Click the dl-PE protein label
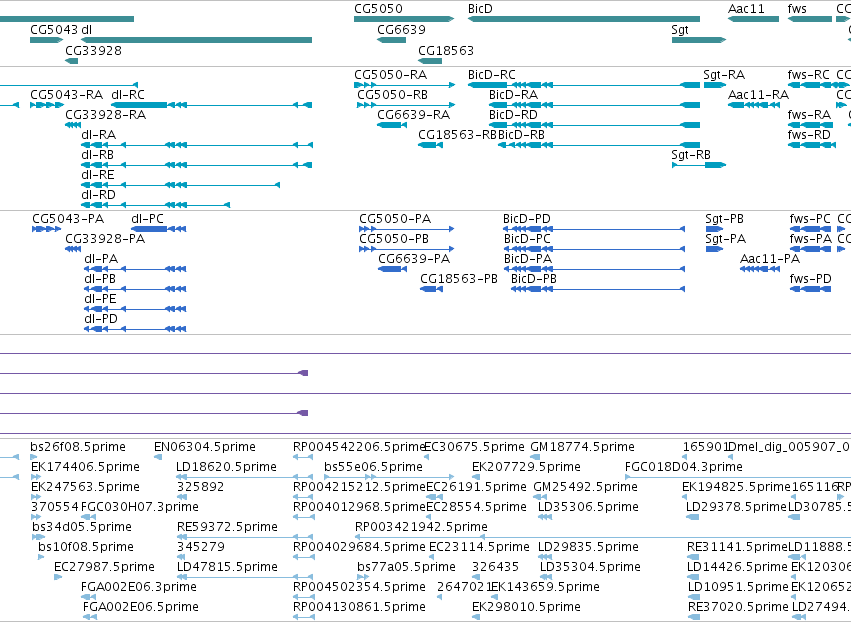This screenshot has height=622, width=851. click(100, 299)
